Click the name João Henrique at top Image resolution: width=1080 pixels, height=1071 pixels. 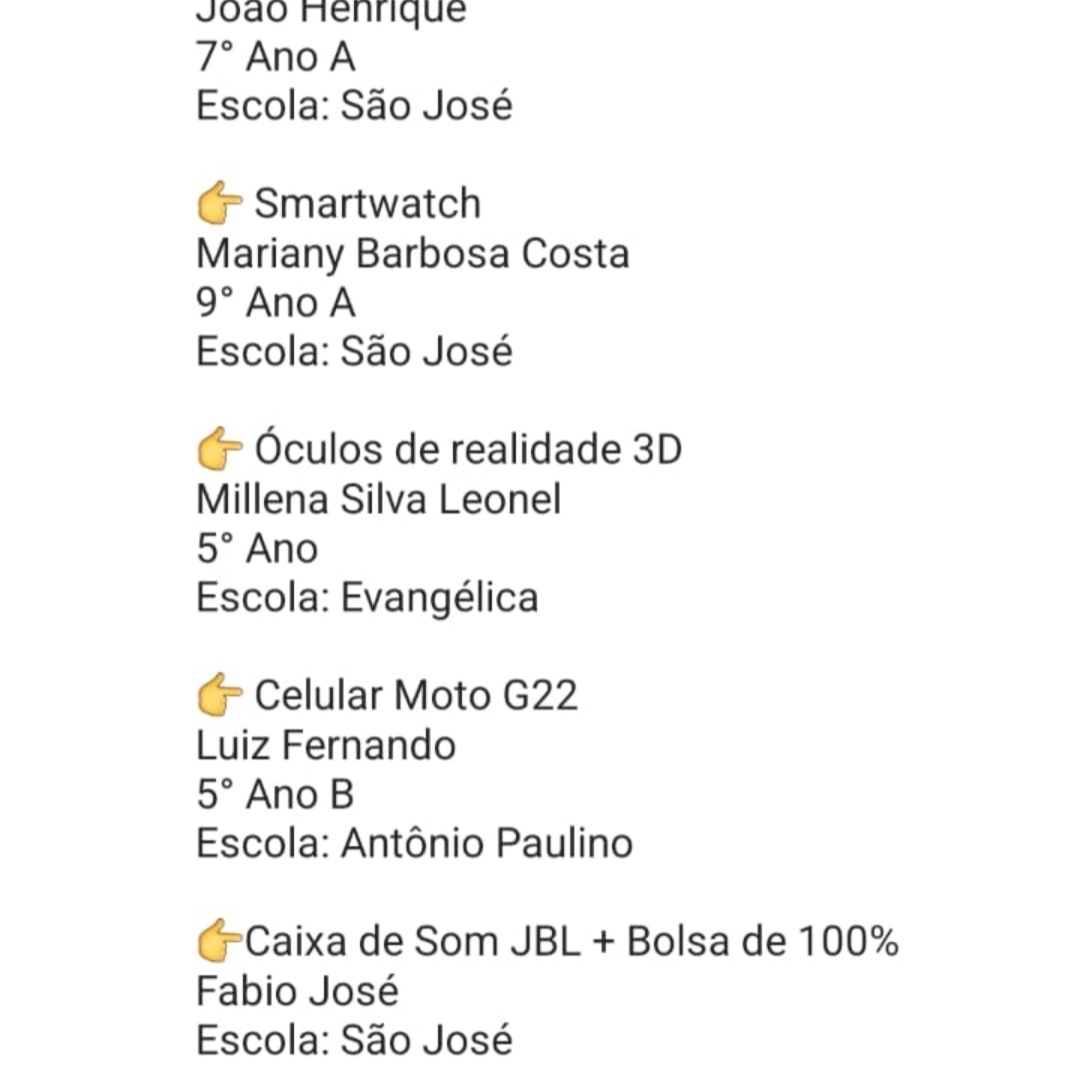331,12
